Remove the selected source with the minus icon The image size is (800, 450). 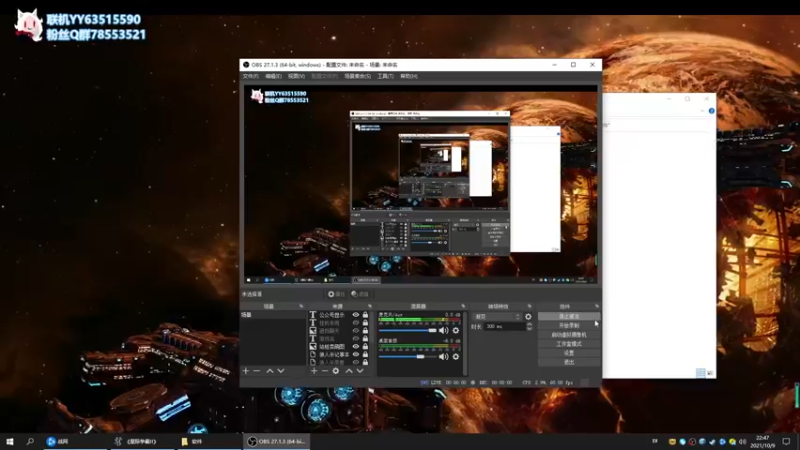coord(324,371)
